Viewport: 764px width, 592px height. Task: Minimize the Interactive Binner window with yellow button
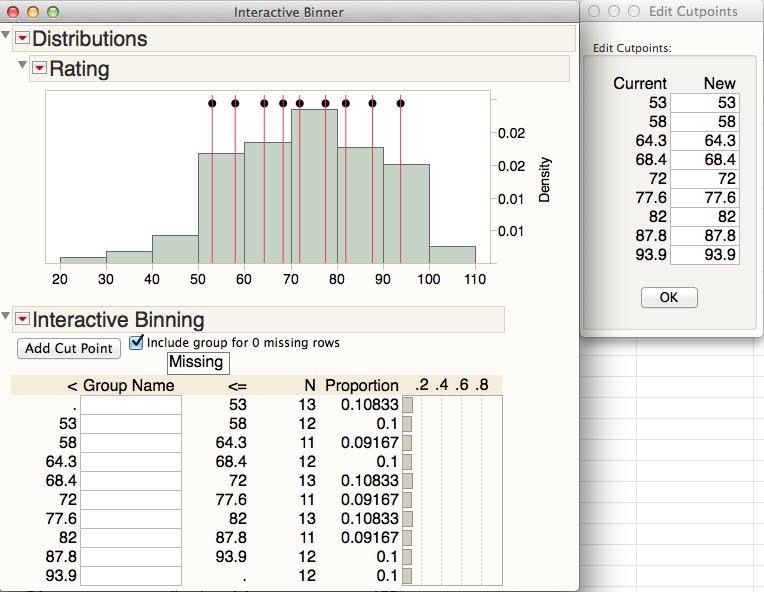tap(32, 12)
